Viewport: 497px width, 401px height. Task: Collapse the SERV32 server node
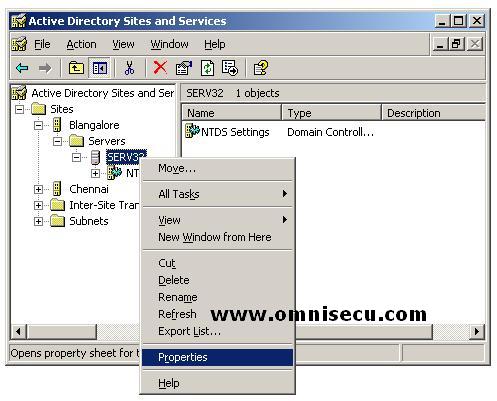(77, 157)
